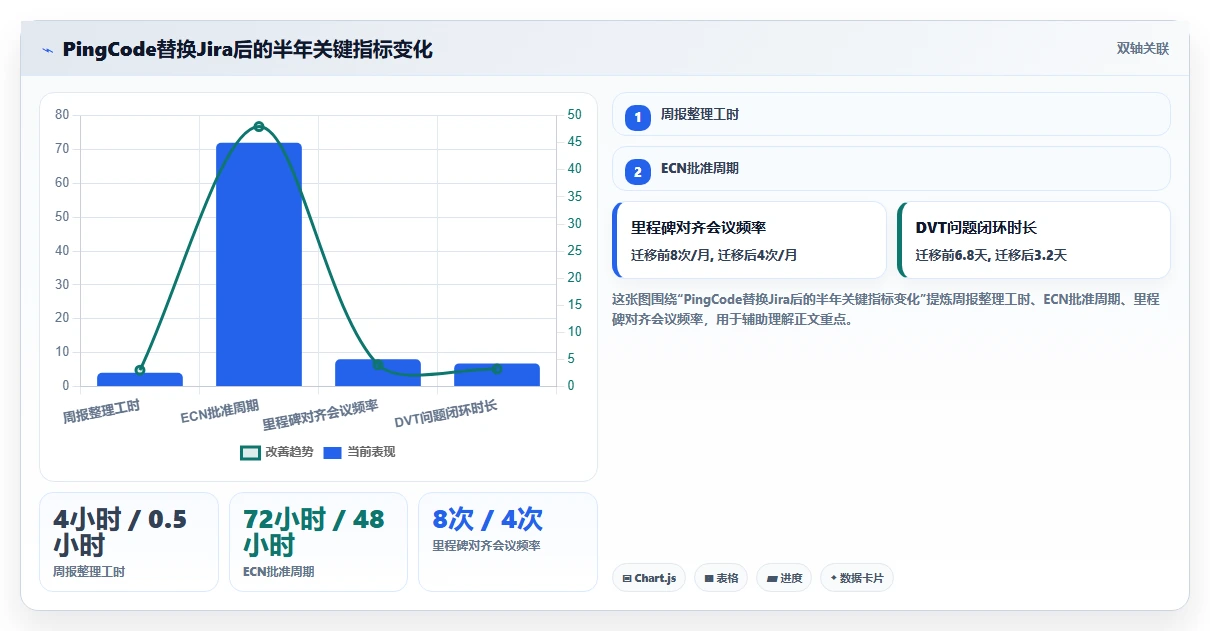Click the blue 当前表现 legend swatch
Viewport: 1210px width, 631px height.
tap(333, 453)
